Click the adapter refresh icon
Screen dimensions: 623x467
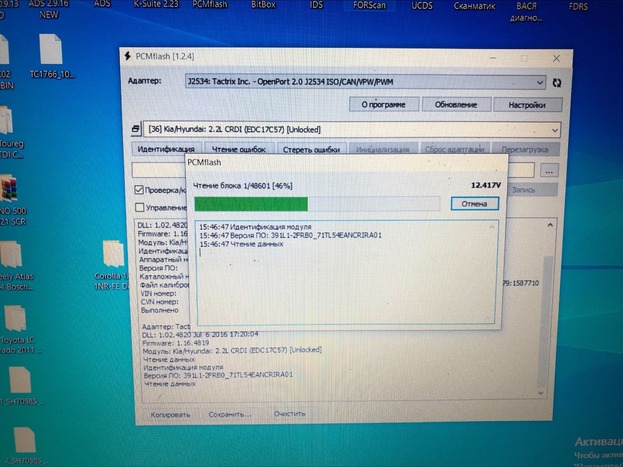coord(557,83)
